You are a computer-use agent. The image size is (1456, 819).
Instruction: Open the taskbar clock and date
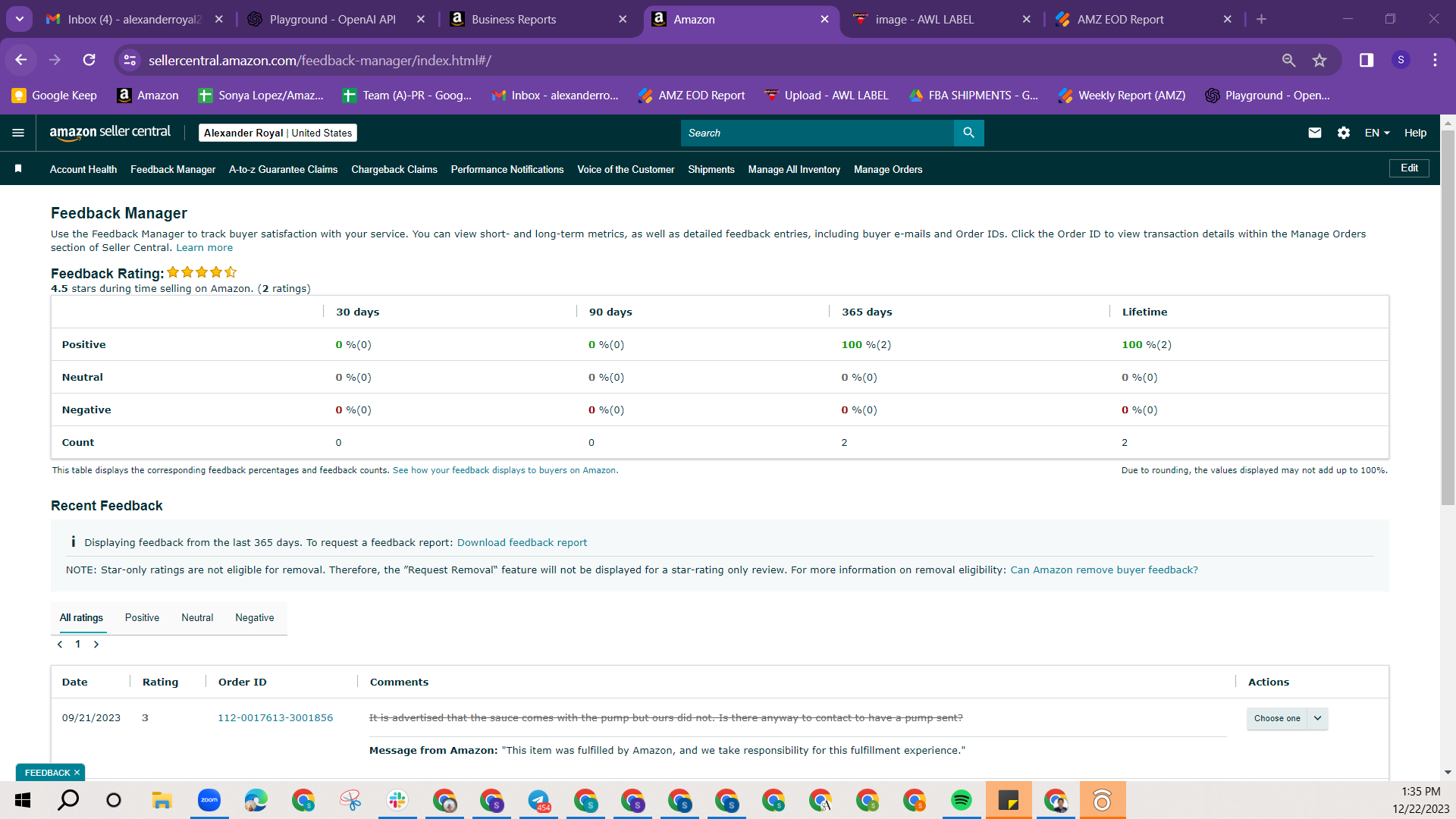tap(1420, 800)
